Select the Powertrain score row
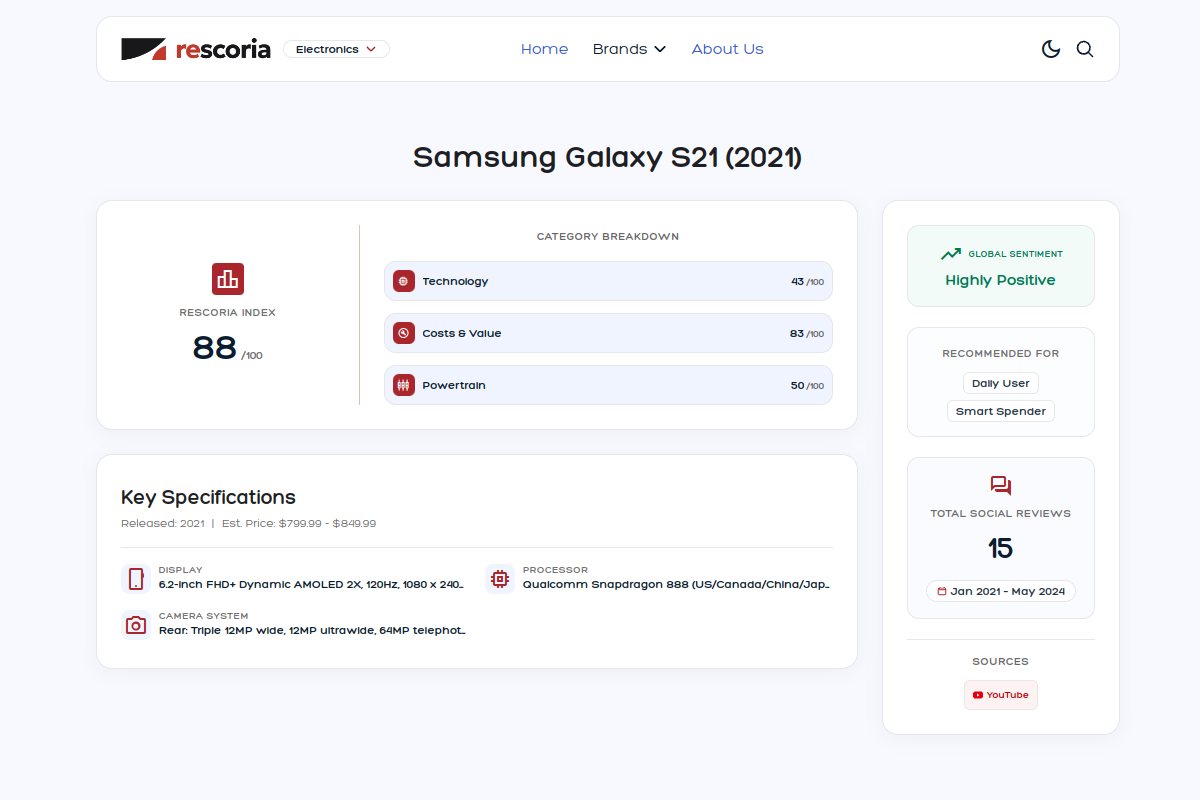The height and width of the screenshot is (800, 1200). [608, 385]
